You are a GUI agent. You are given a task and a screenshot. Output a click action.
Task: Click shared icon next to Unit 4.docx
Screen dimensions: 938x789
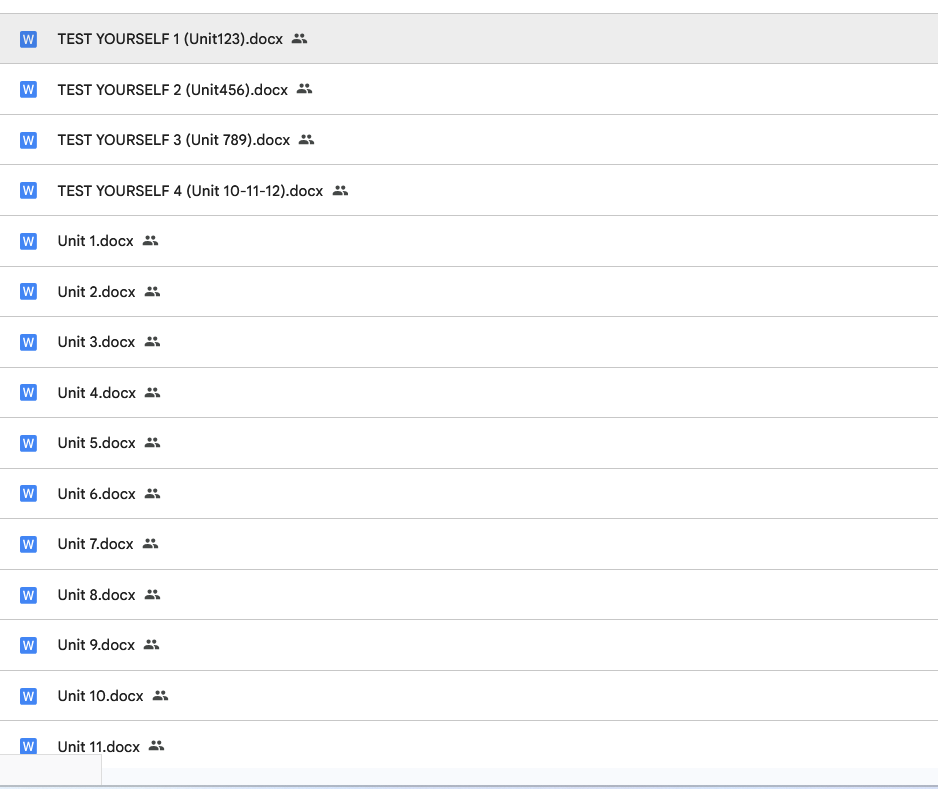[x=152, y=393]
